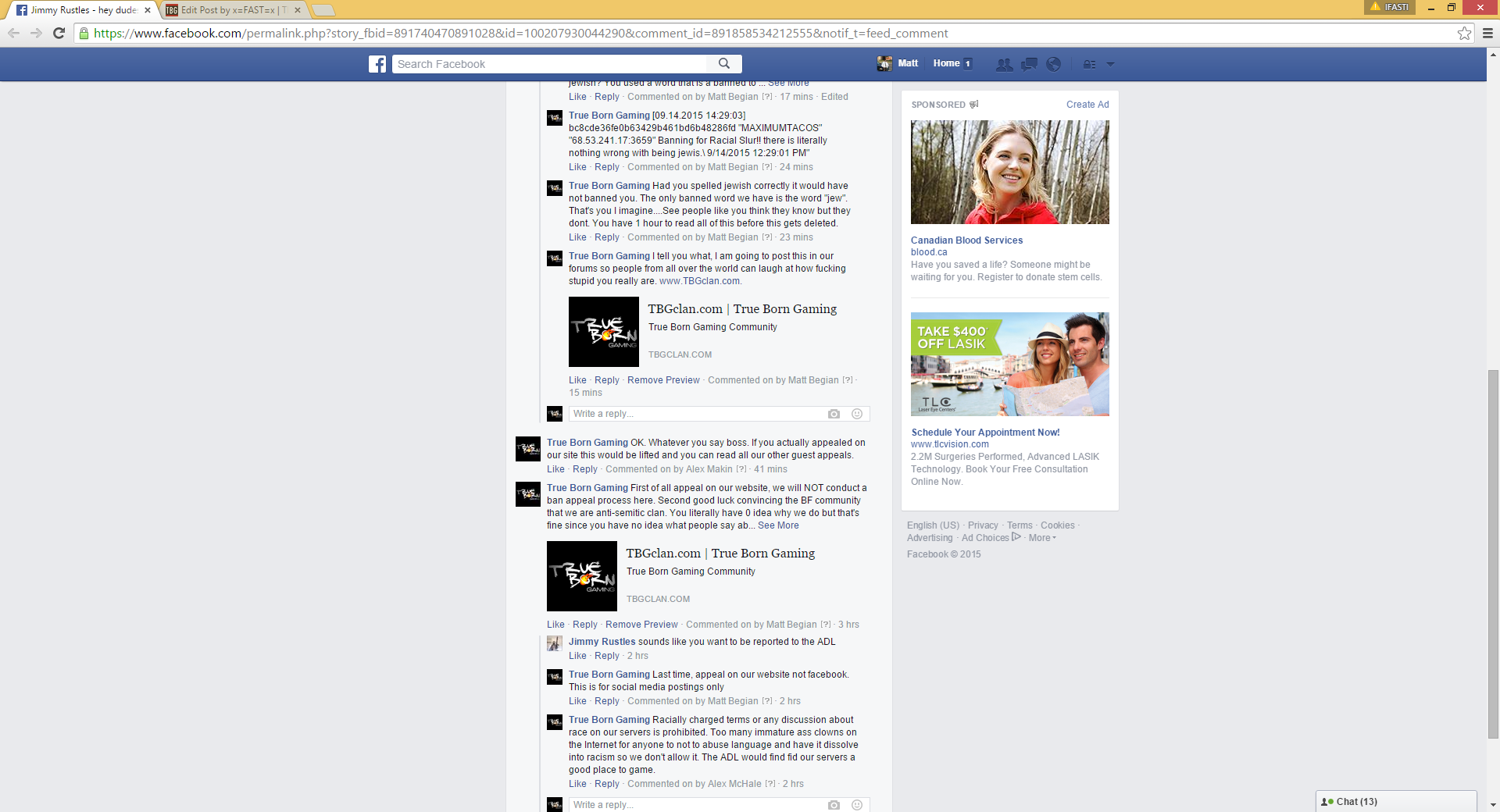Open the first TBGclan.com True Born Gaming preview card title

coord(742,309)
